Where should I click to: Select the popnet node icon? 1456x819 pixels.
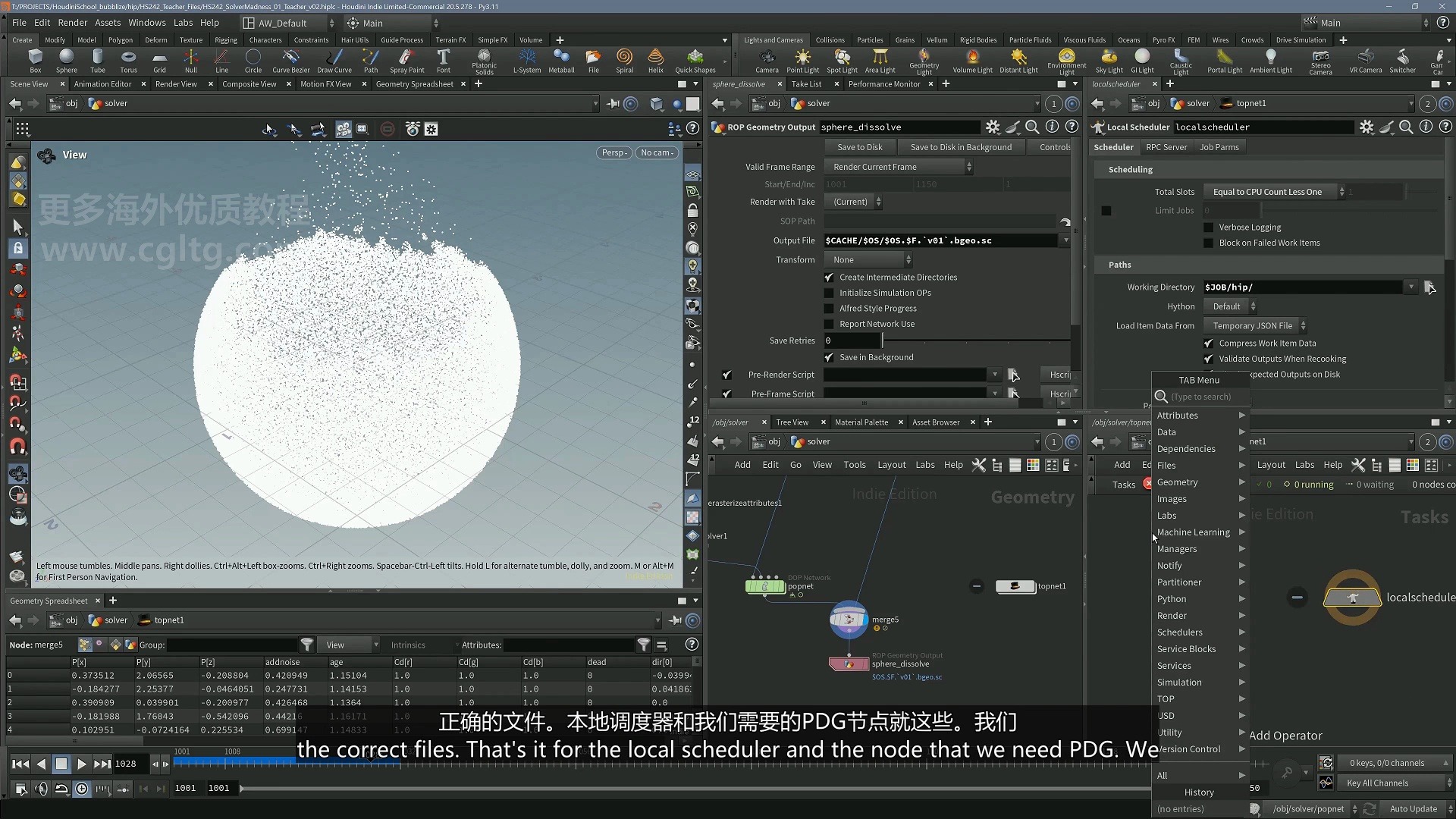pyautogui.click(x=765, y=585)
